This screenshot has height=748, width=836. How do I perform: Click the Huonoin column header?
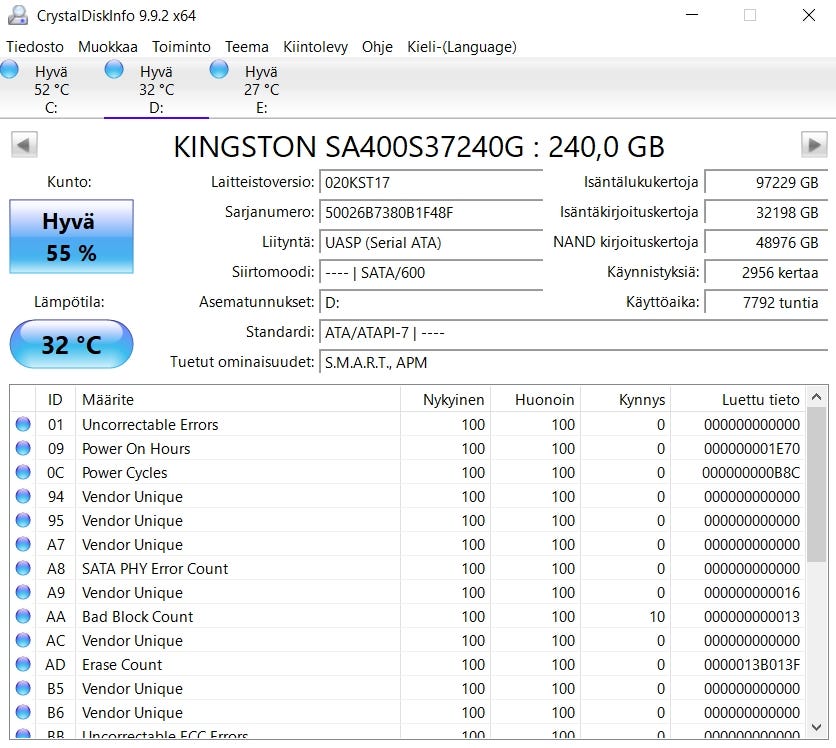coord(535,399)
